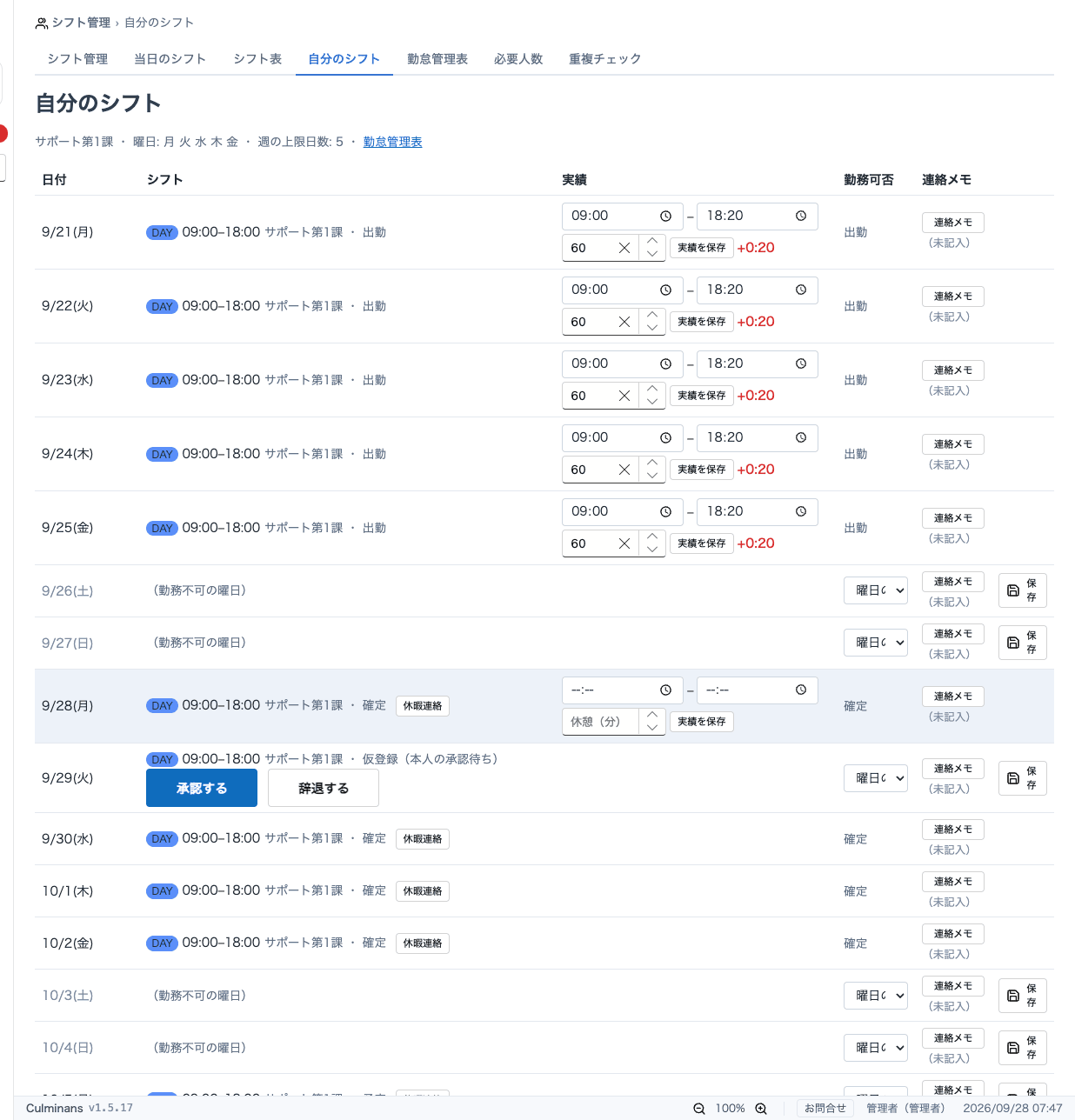The height and width of the screenshot is (1120, 1075).
Task: Click 実績を保存 for 9/28
Action: click(701, 722)
